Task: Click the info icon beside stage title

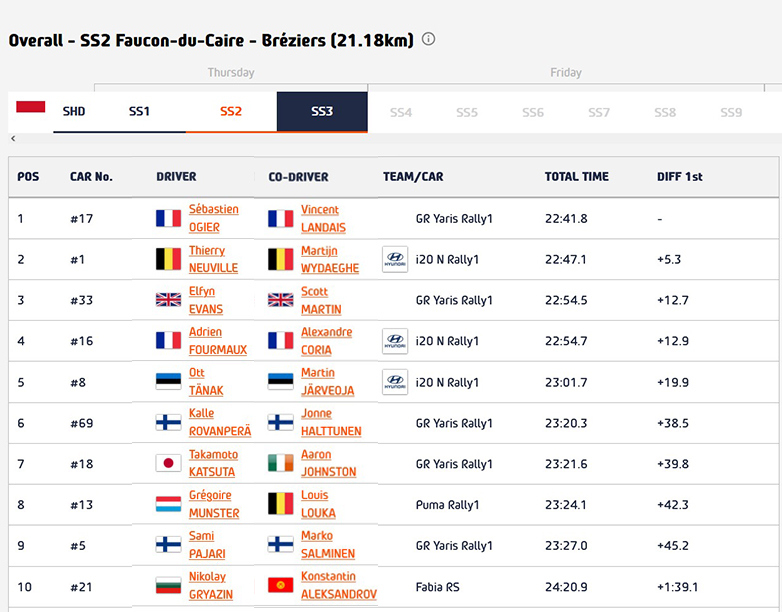Action: tap(428, 40)
